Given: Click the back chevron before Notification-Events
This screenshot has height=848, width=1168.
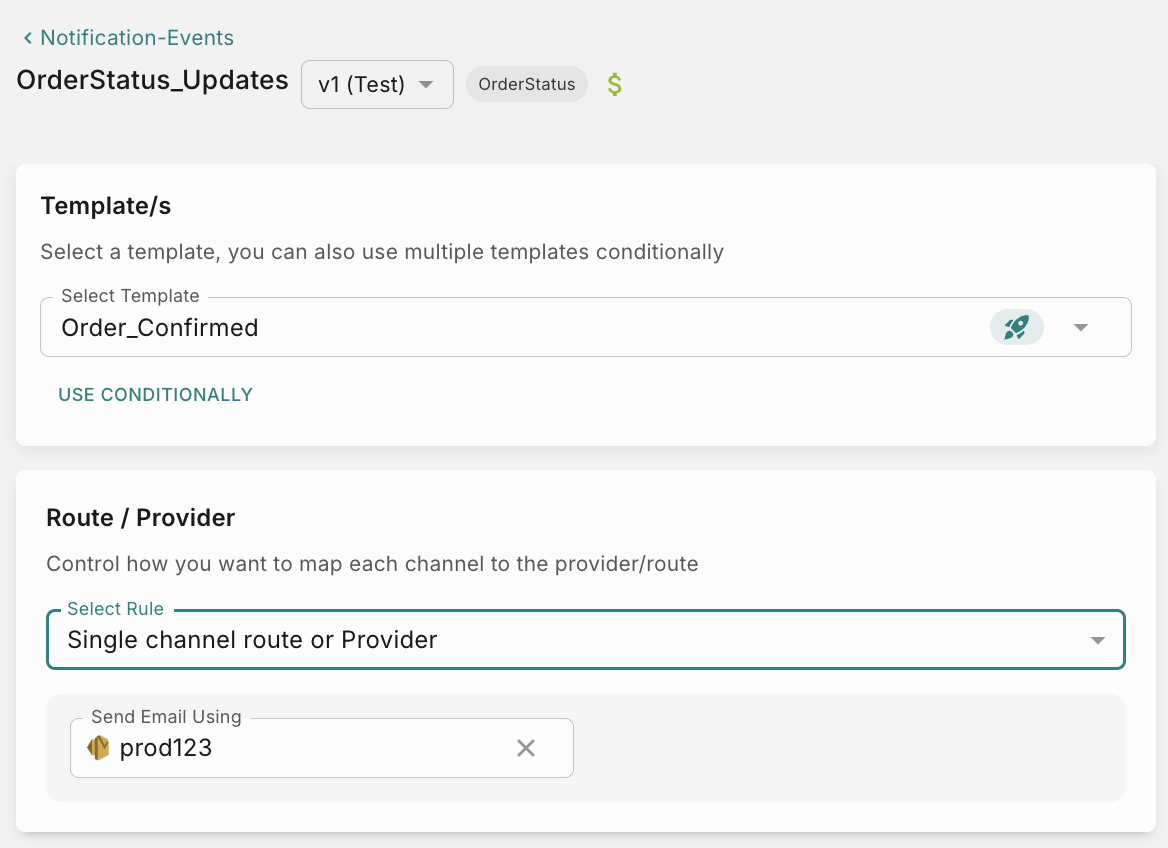Looking at the screenshot, I should pyautogui.click(x=27, y=39).
